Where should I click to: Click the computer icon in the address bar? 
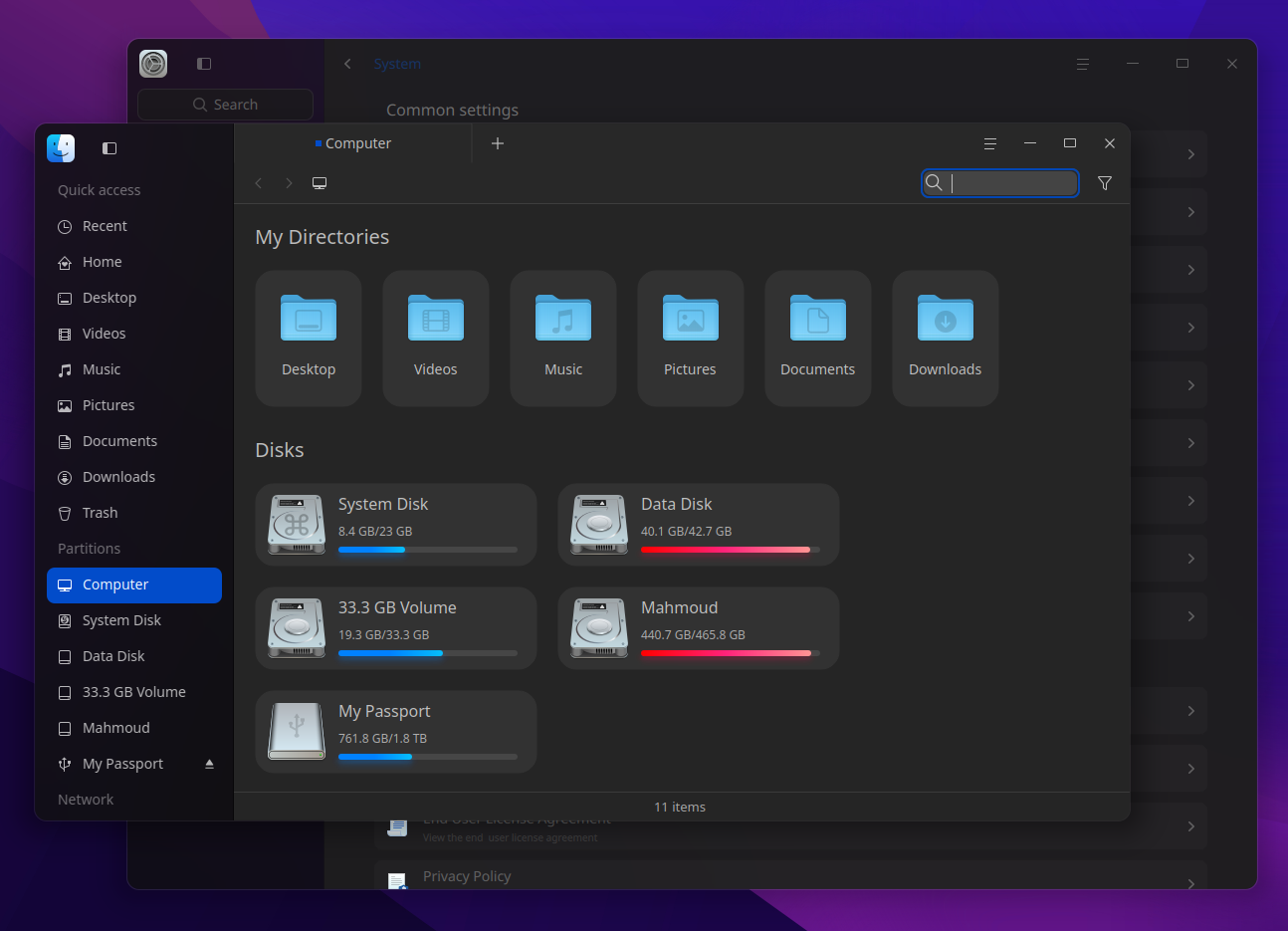click(320, 183)
